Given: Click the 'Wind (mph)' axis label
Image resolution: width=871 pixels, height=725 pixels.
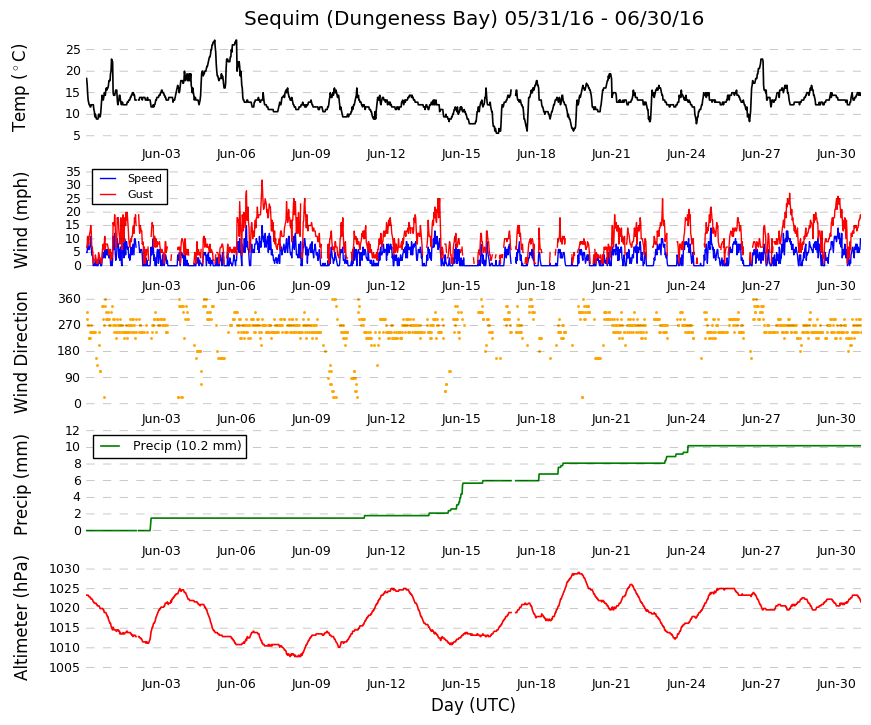Looking at the screenshot, I should pyautogui.click(x=20, y=221).
